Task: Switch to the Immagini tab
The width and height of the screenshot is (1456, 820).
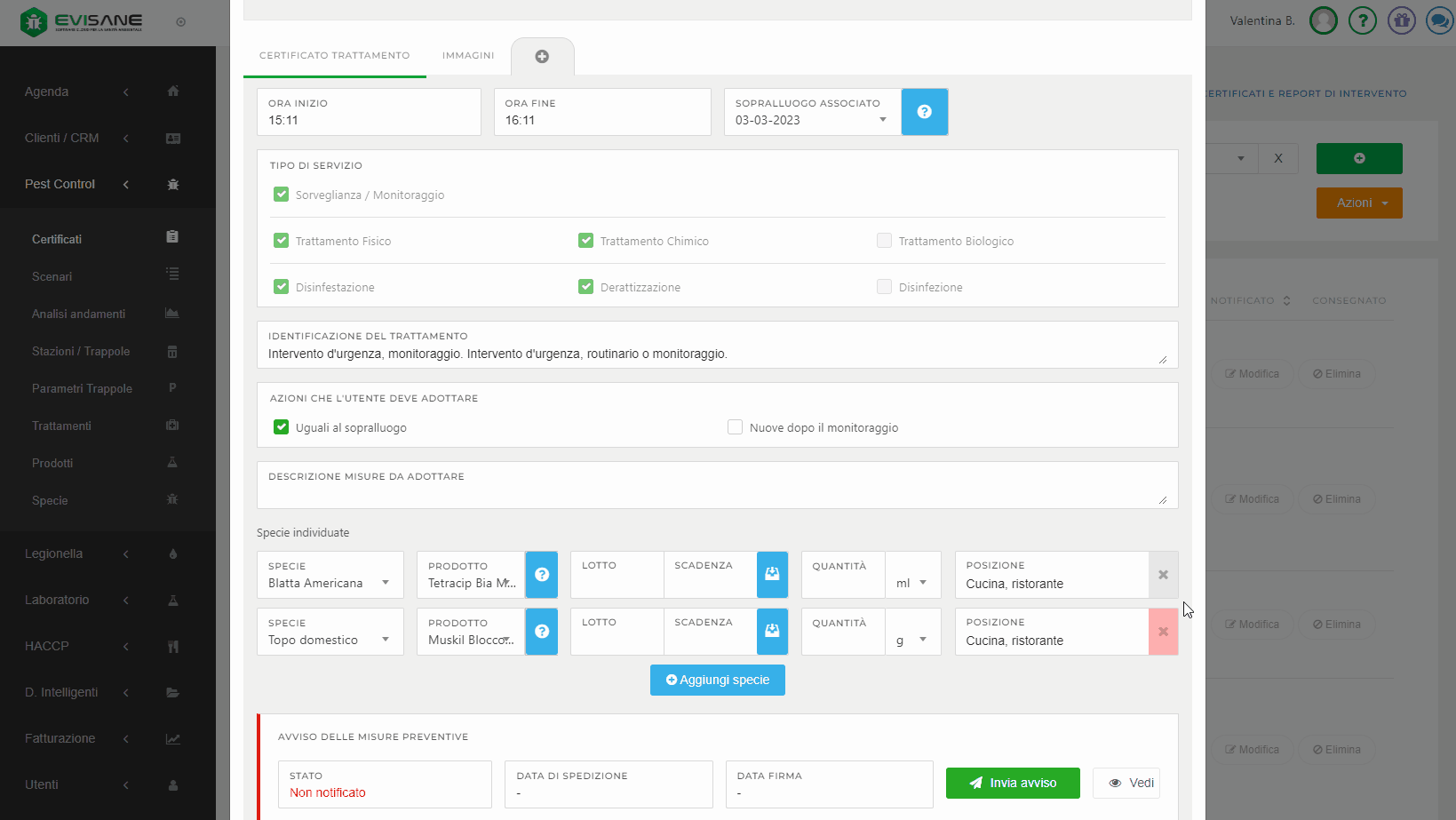Action: pyautogui.click(x=468, y=55)
